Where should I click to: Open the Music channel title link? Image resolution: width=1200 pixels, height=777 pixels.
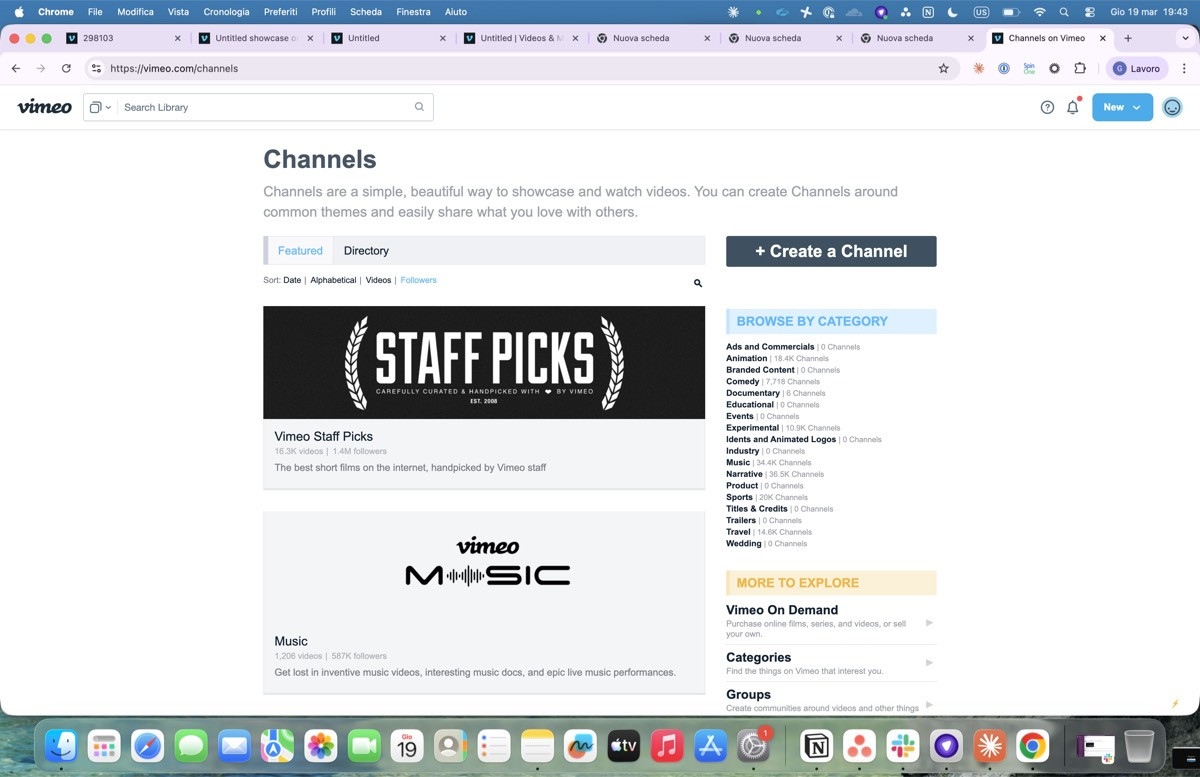291,641
